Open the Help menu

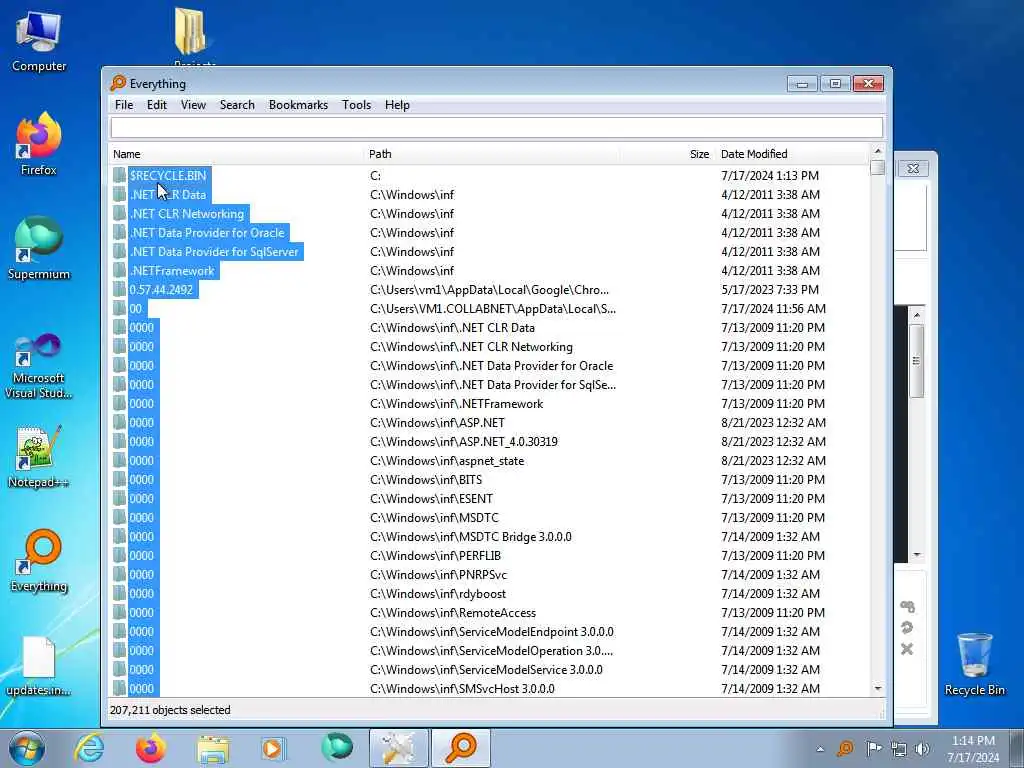coord(397,105)
